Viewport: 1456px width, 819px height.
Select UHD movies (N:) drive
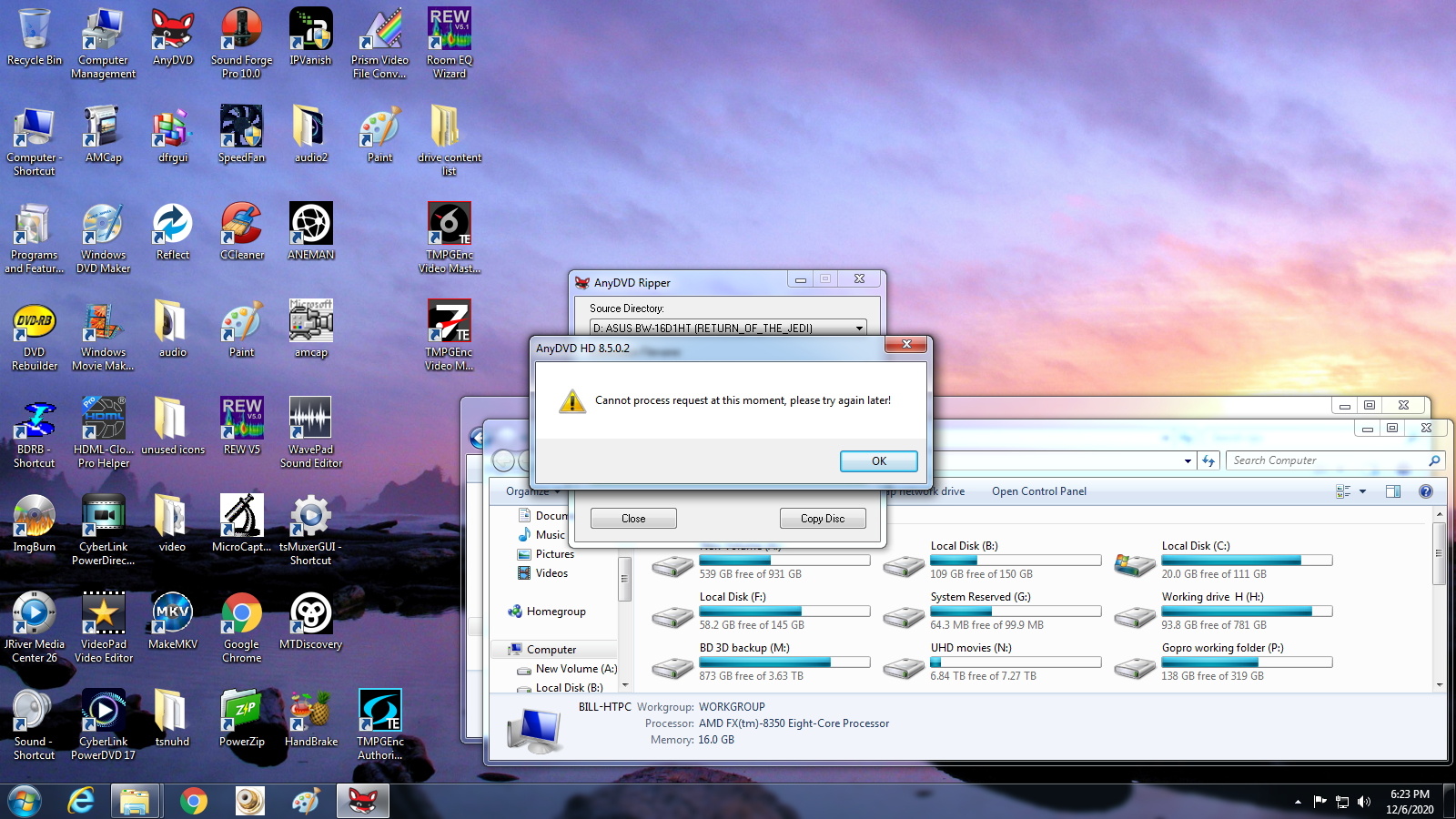pos(993,662)
